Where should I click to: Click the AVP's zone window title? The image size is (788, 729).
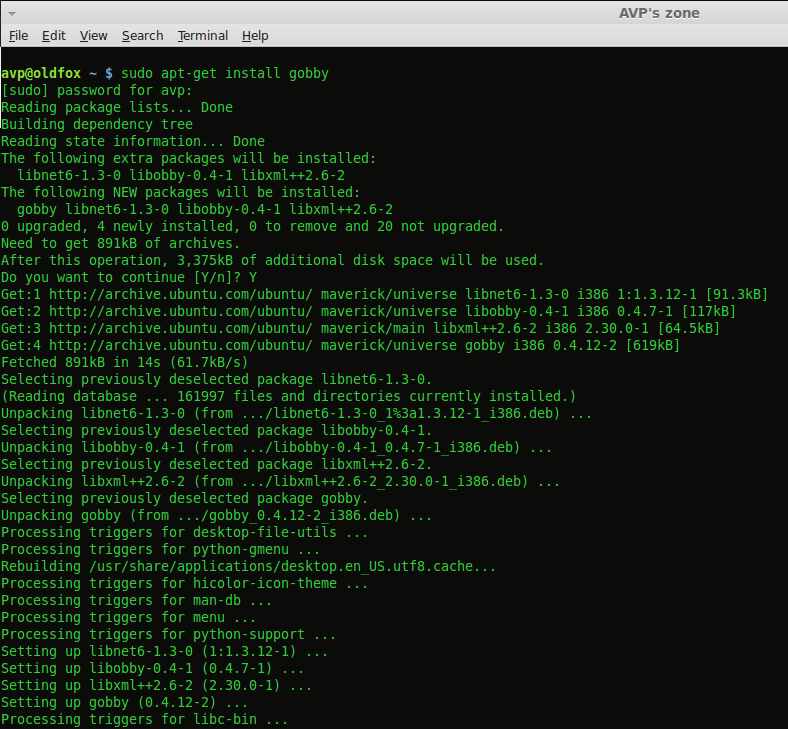click(659, 13)
